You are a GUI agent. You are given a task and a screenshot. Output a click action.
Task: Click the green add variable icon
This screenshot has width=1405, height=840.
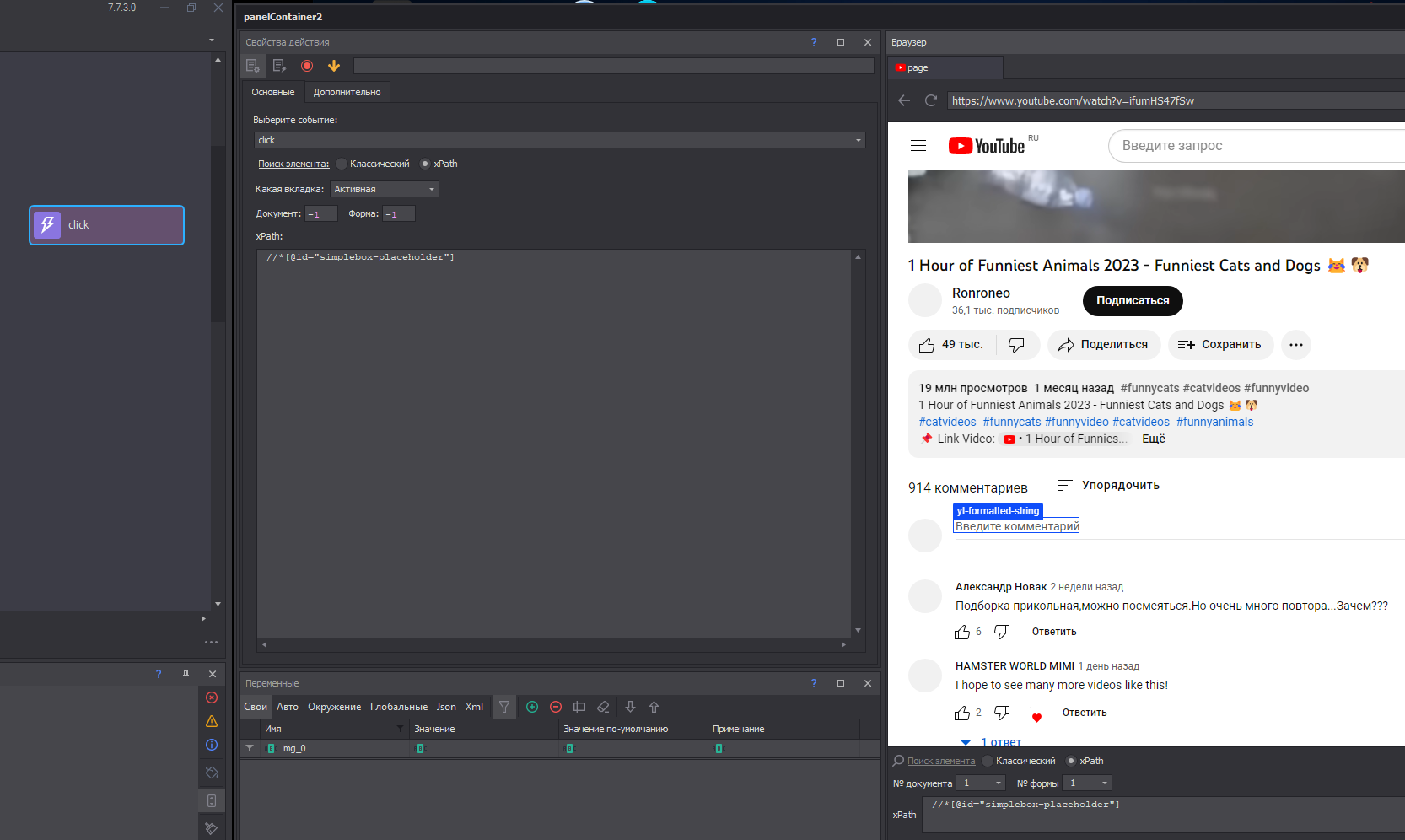click(532, 707)
